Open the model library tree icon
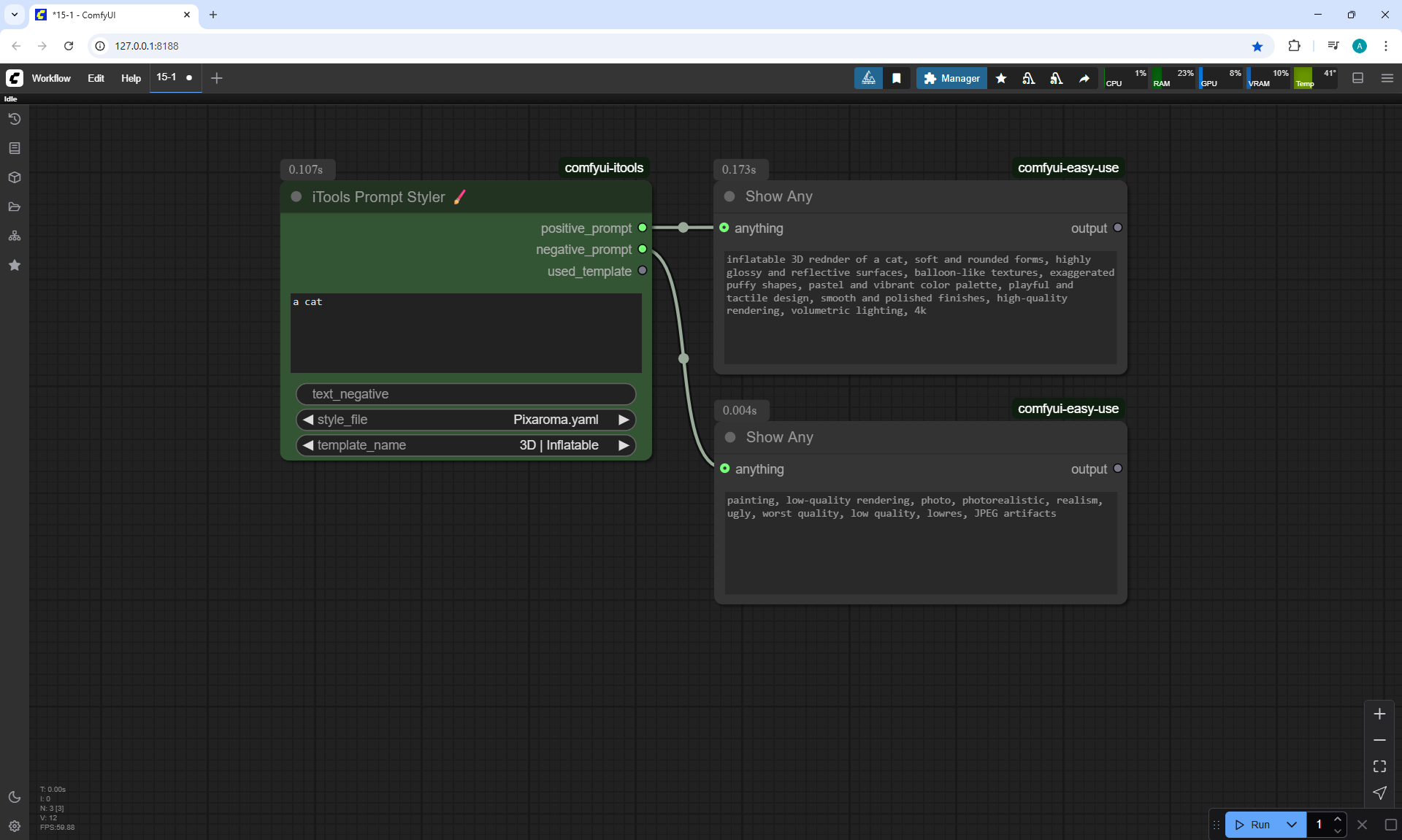 click(x=14, y=236)
